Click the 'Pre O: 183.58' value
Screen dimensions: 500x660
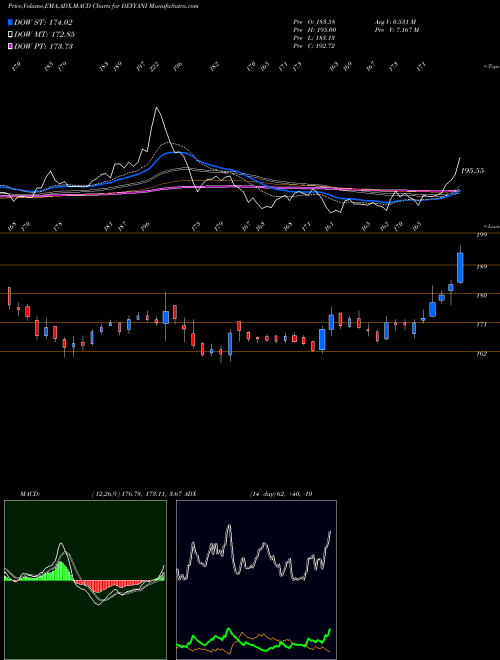pos(314,21)
